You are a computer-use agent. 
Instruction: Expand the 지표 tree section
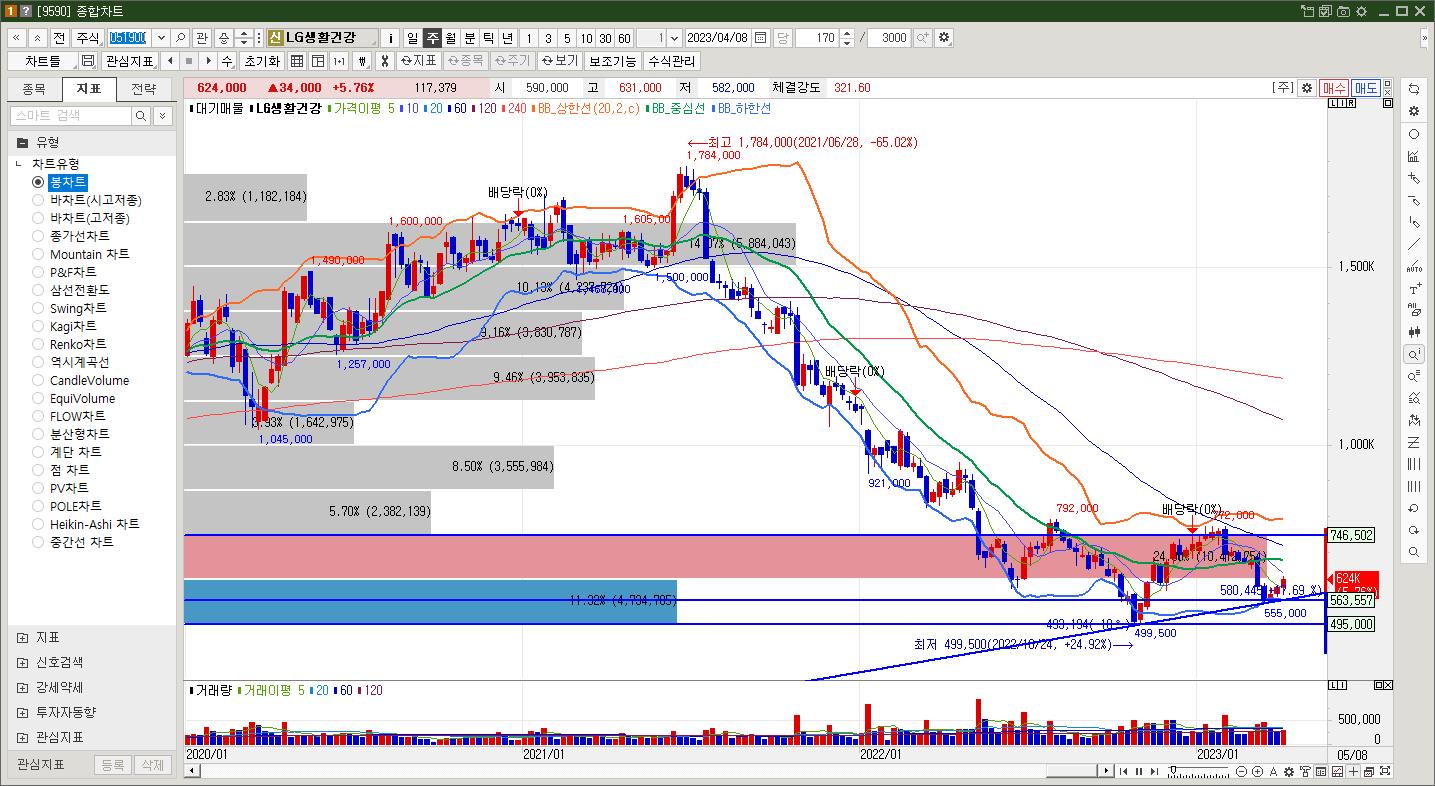(x=23, y=637)
